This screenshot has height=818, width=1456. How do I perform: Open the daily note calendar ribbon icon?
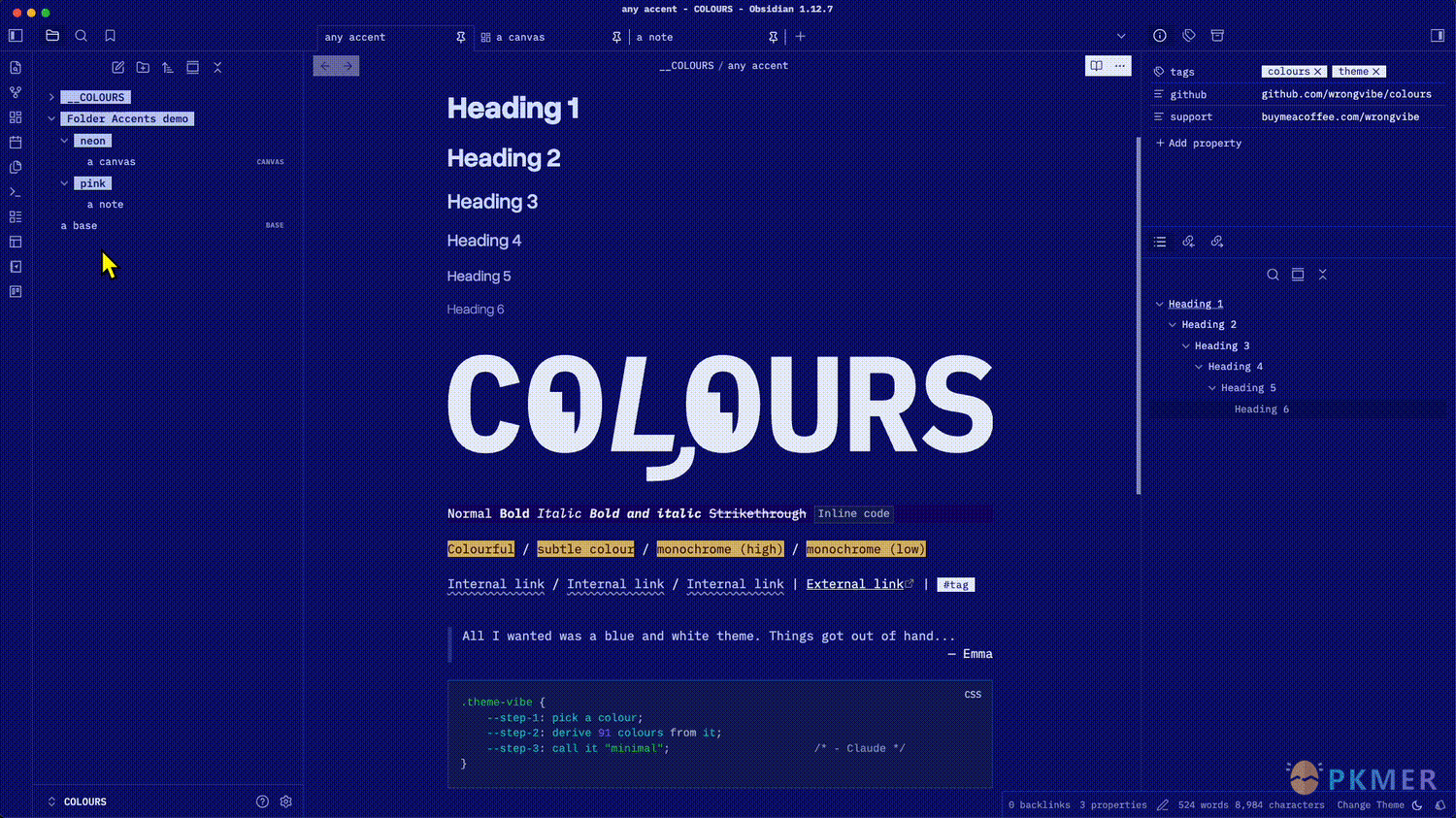[x=16, y=143]
